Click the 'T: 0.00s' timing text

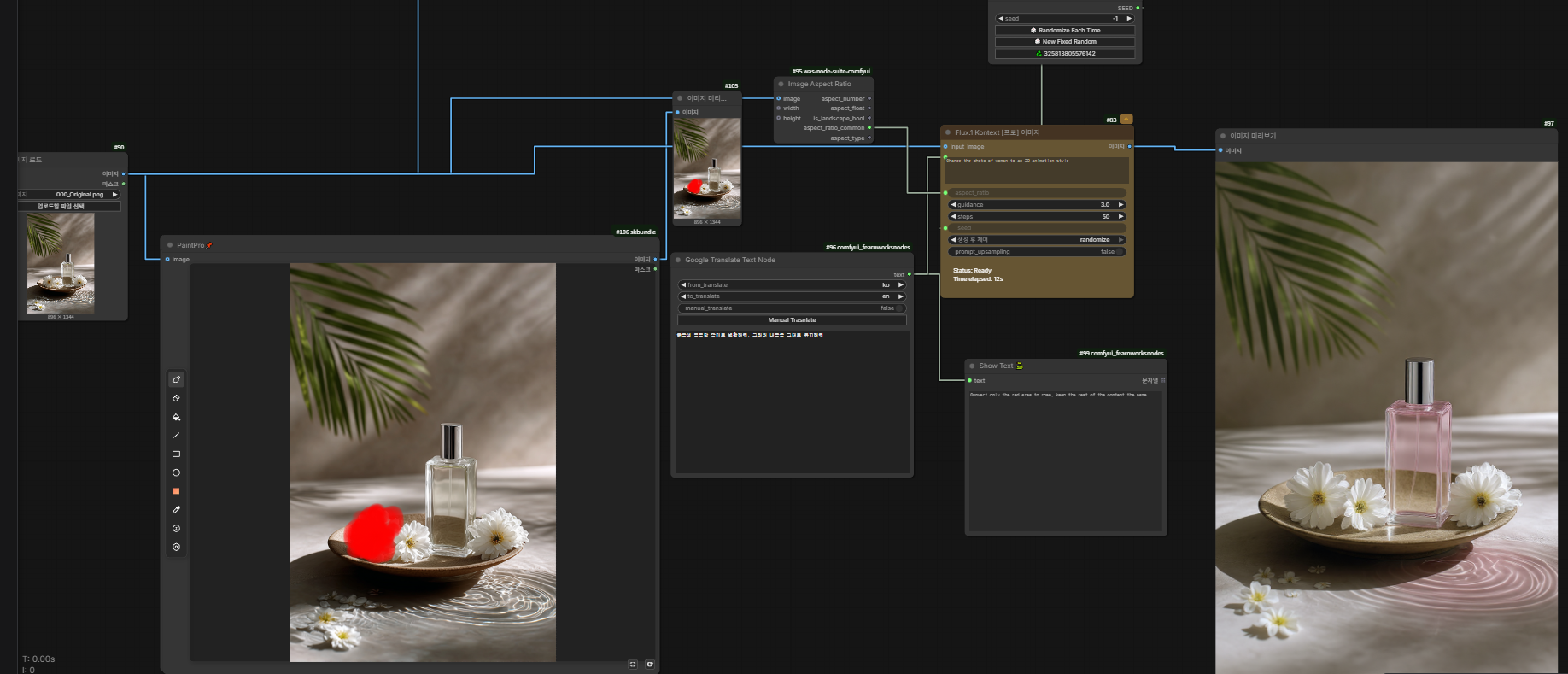[x=38, y=659]
